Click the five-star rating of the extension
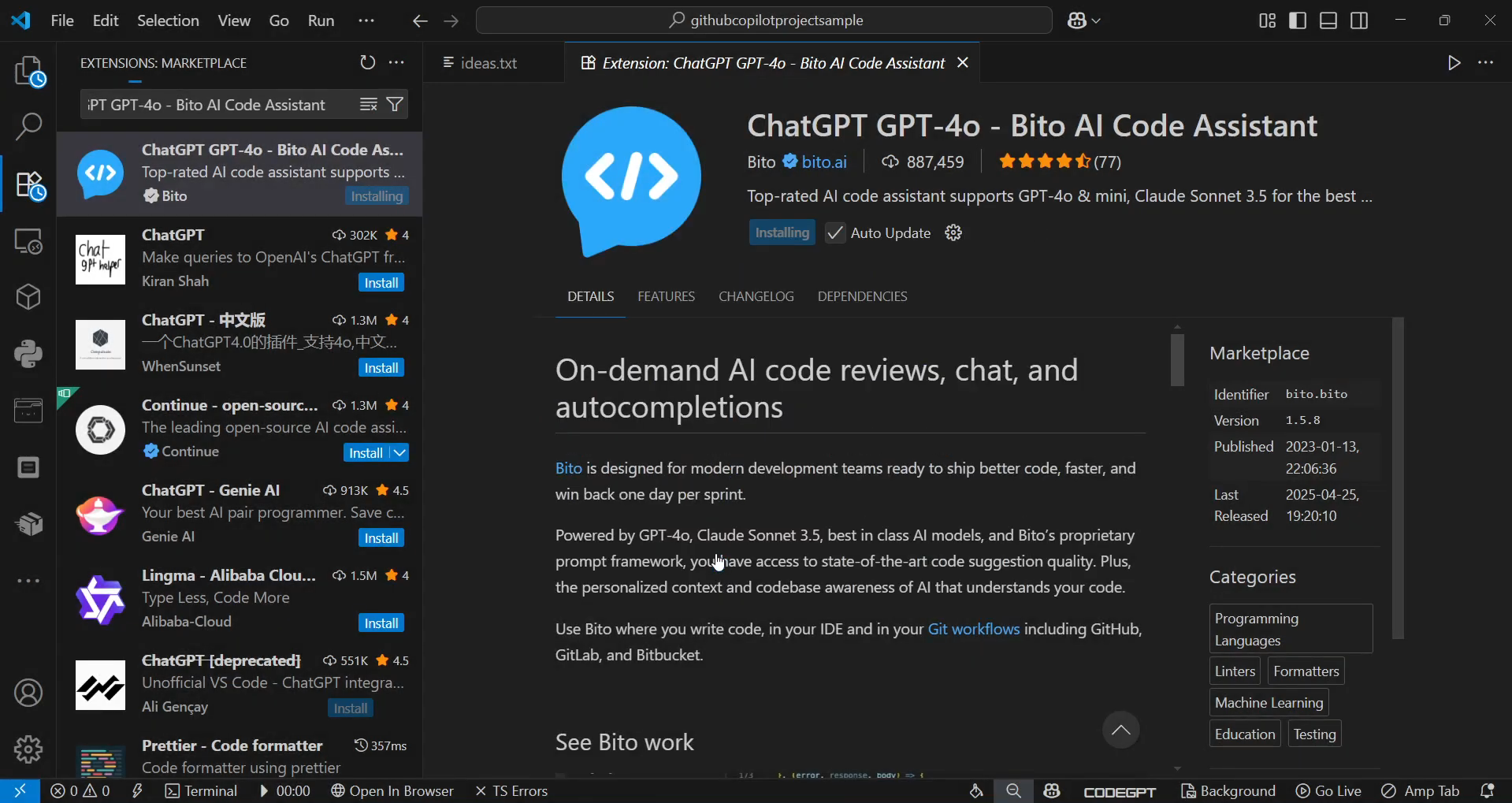The height and width of the screenshot is (803, 1512). pyautogui.click(x=1044, y=162)
